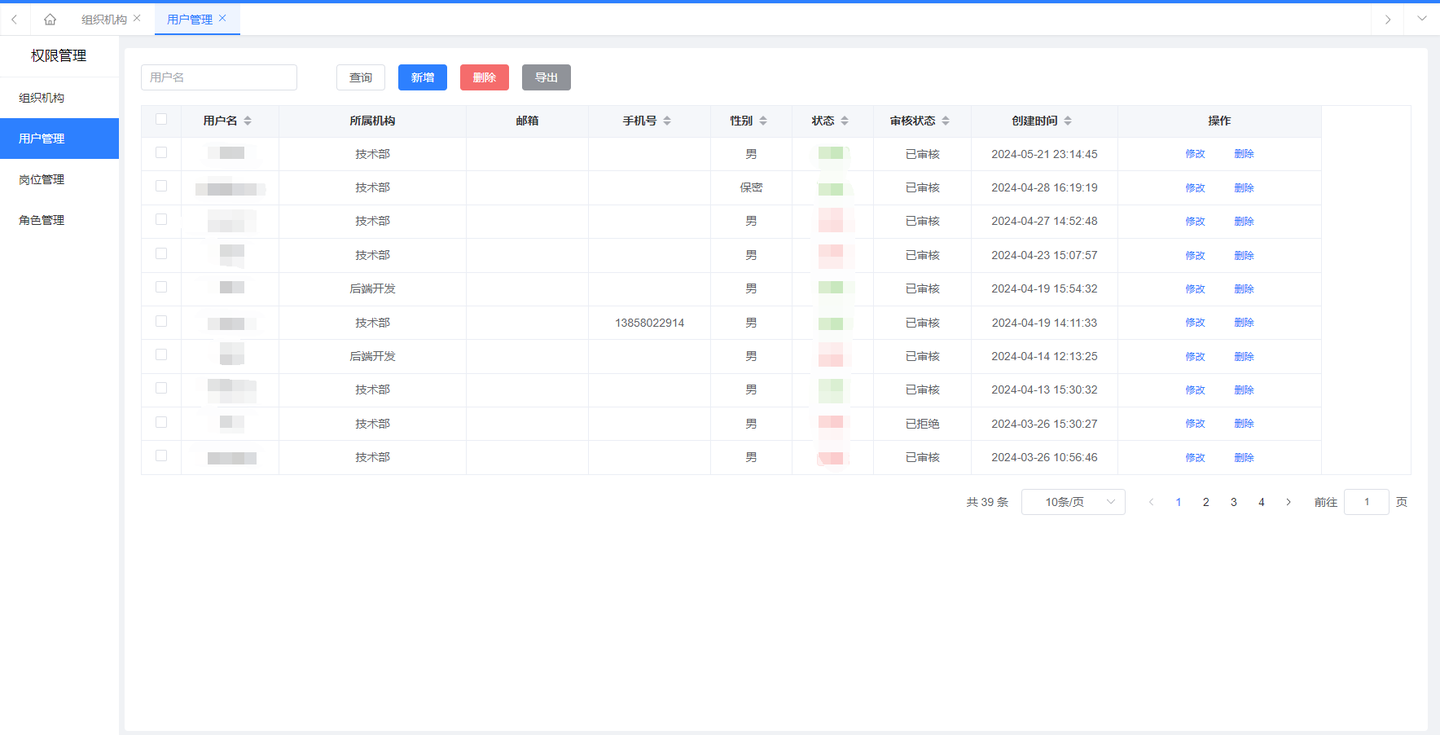Viewport: 1440px width, 735px height.
Task: Go to the next page arrow
Action: click(1288, 502)
